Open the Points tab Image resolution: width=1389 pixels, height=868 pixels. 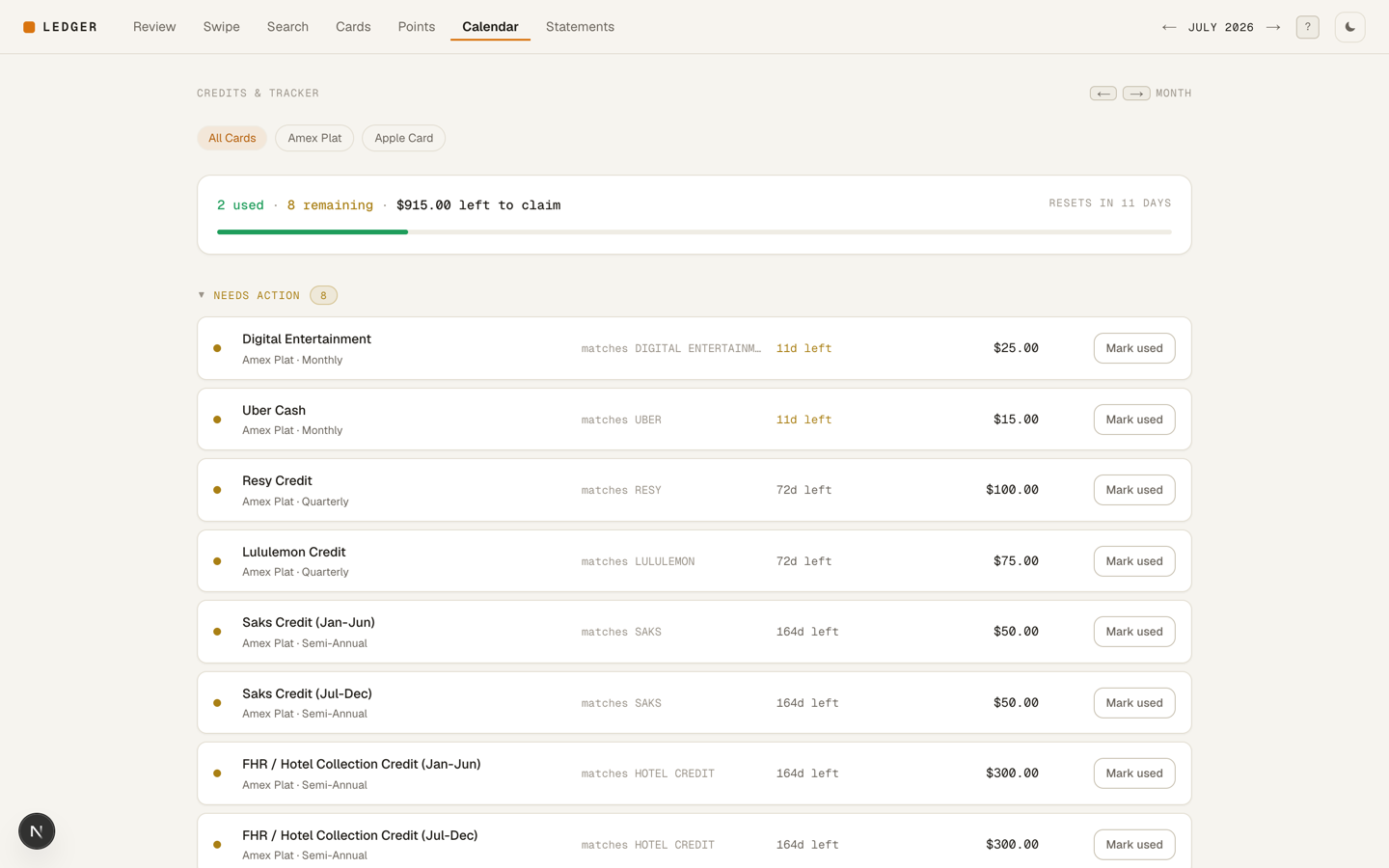click(417, 27)
